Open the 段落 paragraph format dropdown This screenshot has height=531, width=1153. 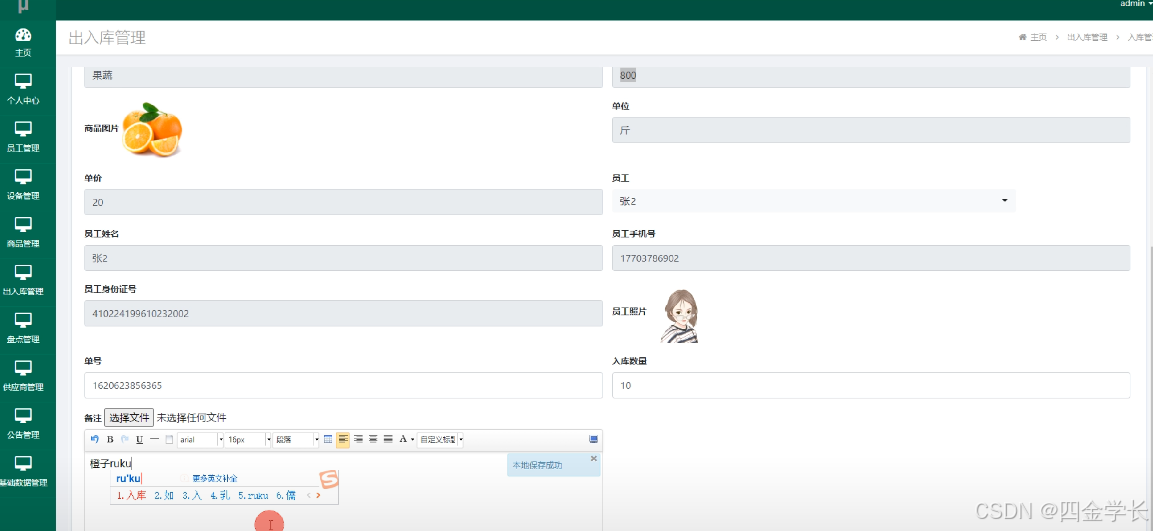click(x=296, y=439)
